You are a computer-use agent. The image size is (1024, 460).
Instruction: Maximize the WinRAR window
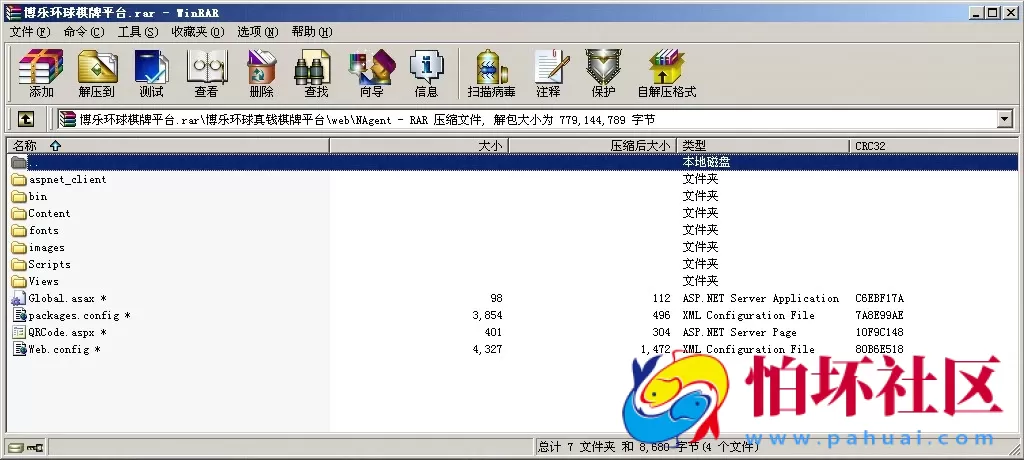[x=992, y=12]
